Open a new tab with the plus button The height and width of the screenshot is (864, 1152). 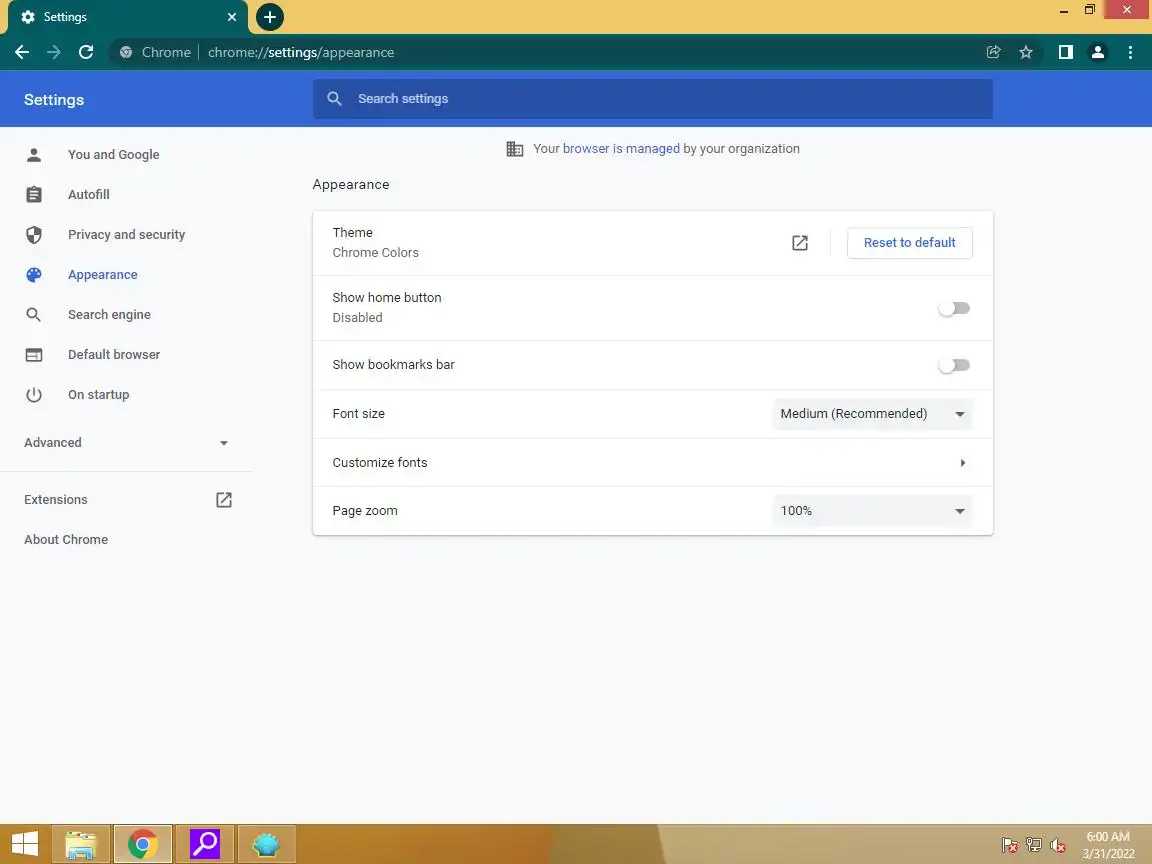tap(270, 17)
